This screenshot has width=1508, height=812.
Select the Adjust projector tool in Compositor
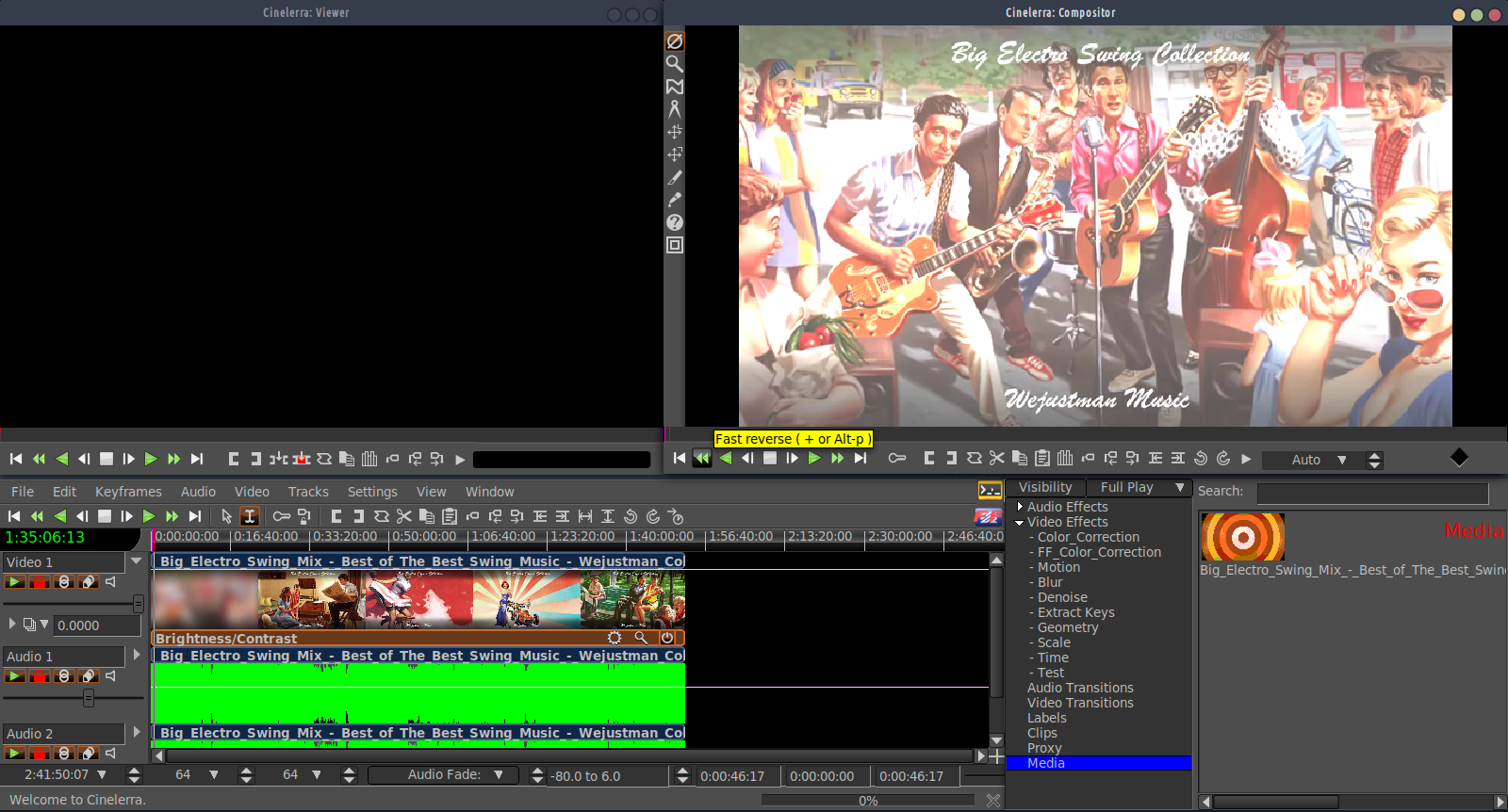tap(675, 154)
